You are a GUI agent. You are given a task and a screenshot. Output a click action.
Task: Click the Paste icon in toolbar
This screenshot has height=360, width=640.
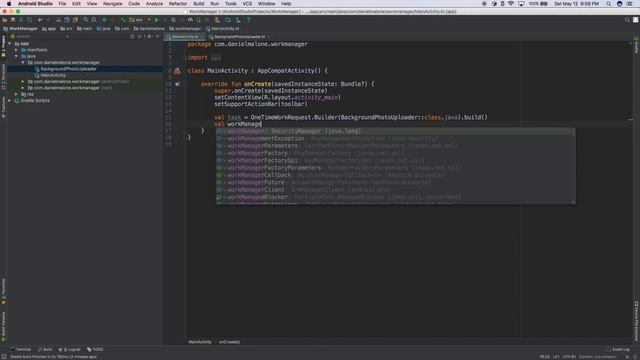tap(76, 20)
